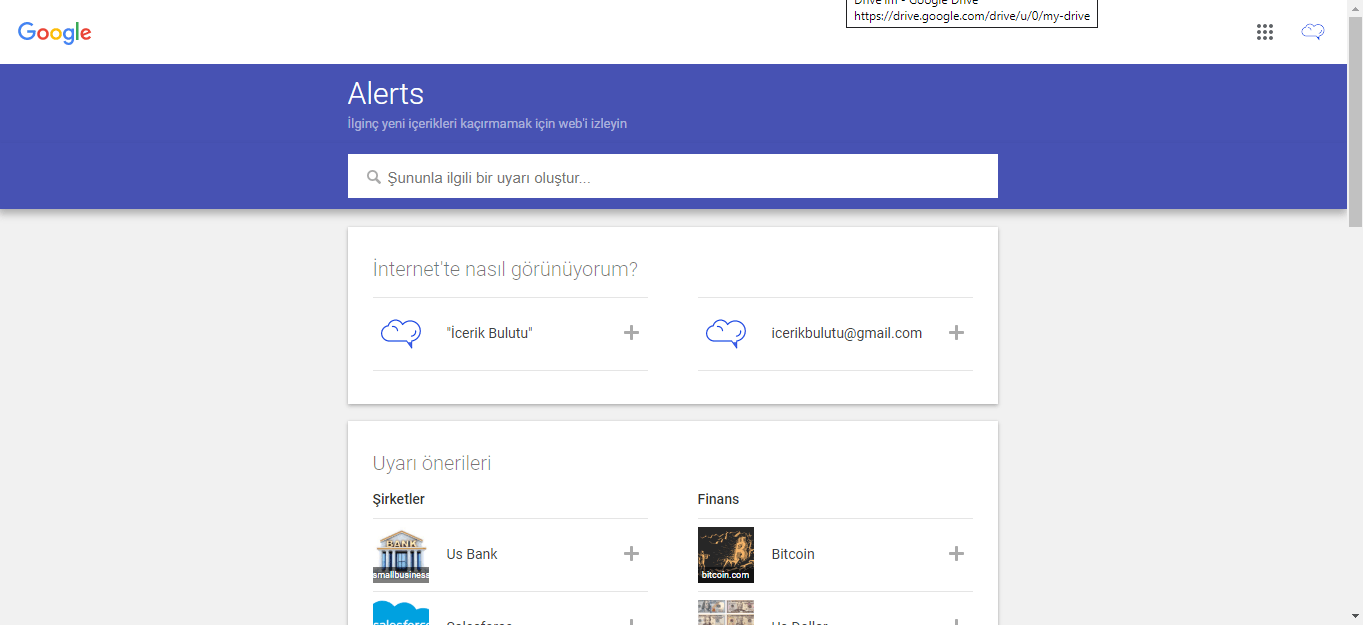Add an alert for icerikbulutu@gmail.com
Viewport: 1363px width, 625px height.
click(956, 332)
